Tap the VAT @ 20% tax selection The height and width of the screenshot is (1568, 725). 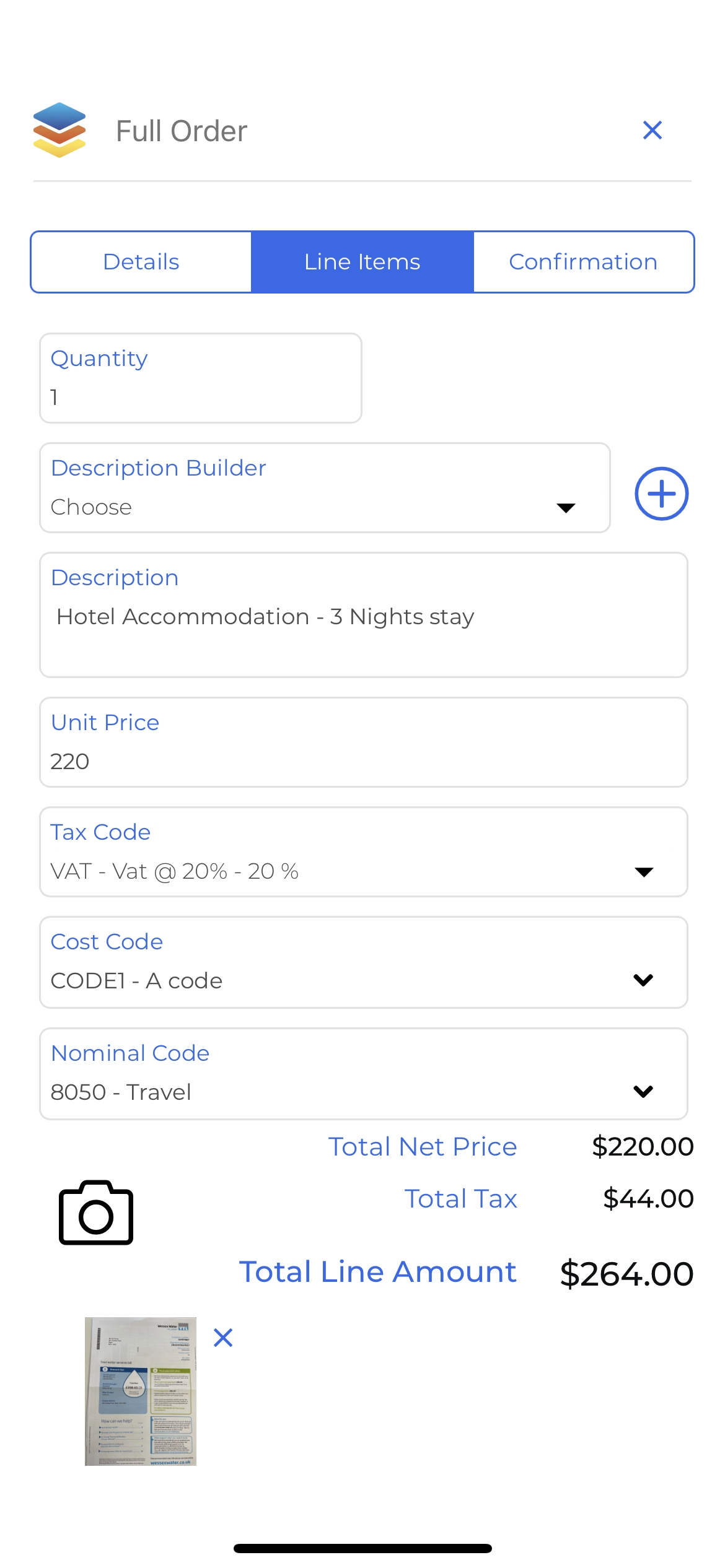(x=174, y=871)
